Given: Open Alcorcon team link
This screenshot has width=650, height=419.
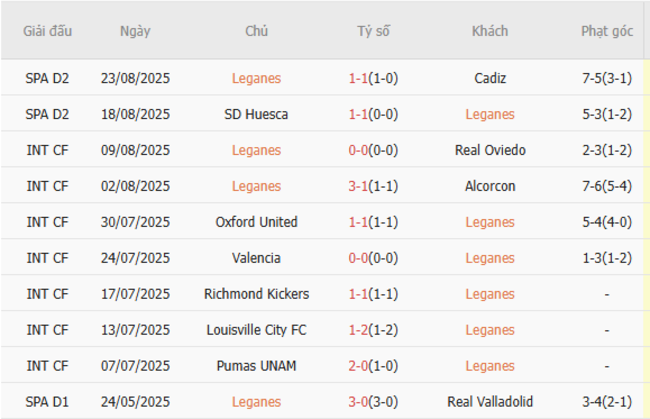Looking at the screenshot, I should tap(490, 186).
